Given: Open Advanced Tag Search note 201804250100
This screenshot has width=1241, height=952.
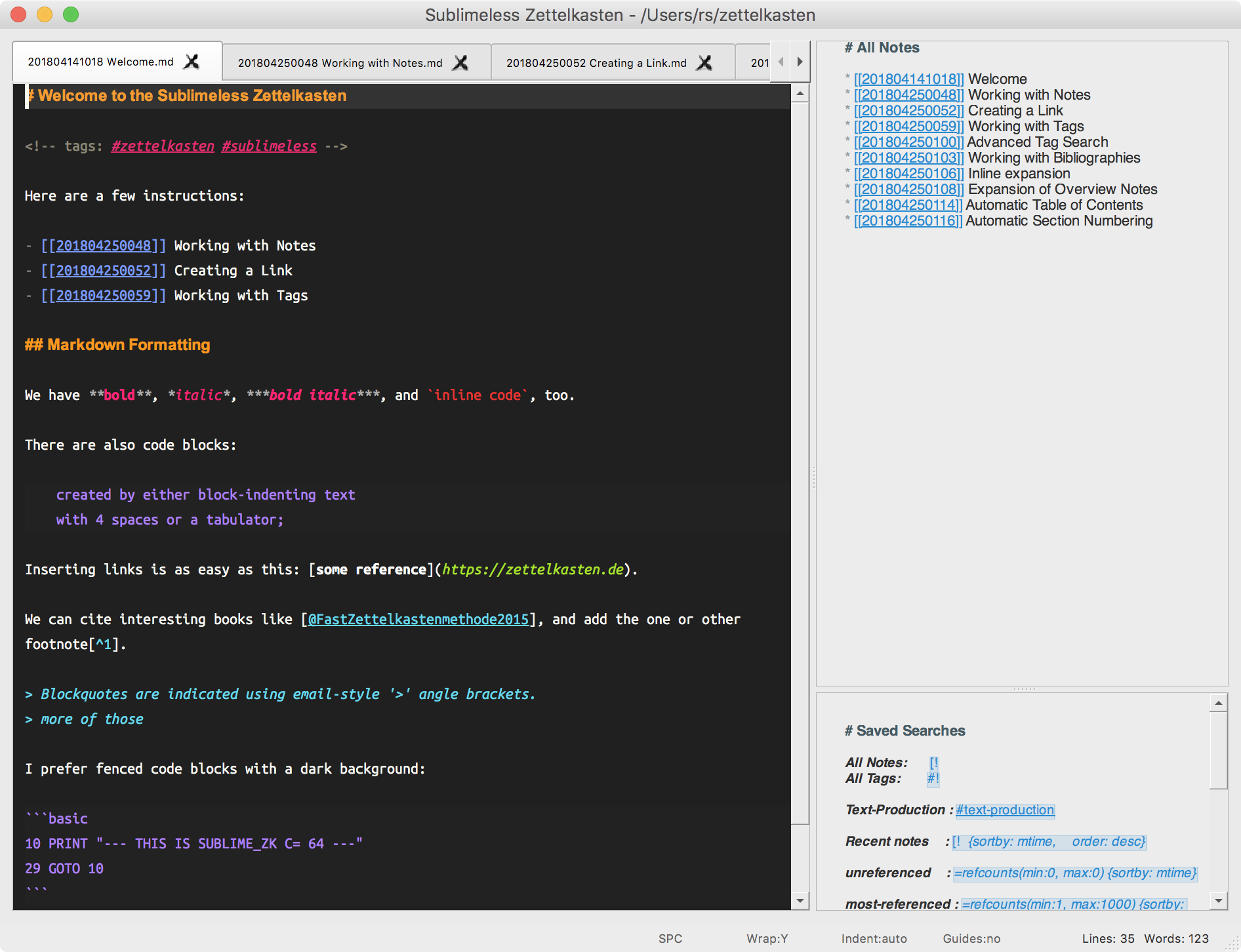Looking at the screenshot, I should 908,142.
